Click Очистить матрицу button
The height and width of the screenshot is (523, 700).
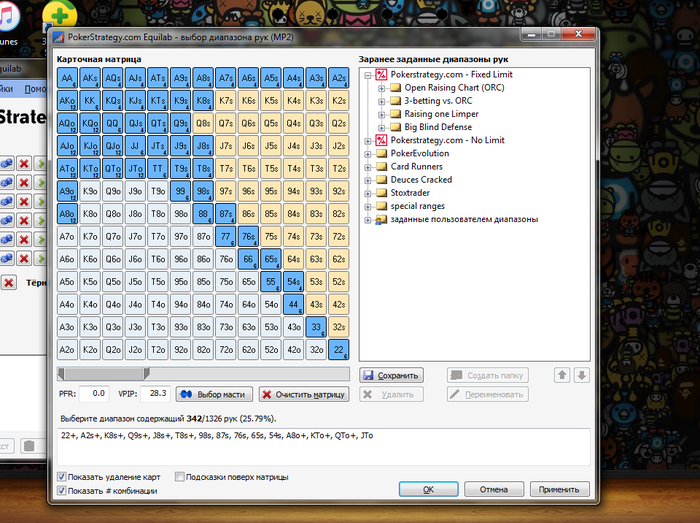click(304, 394)
